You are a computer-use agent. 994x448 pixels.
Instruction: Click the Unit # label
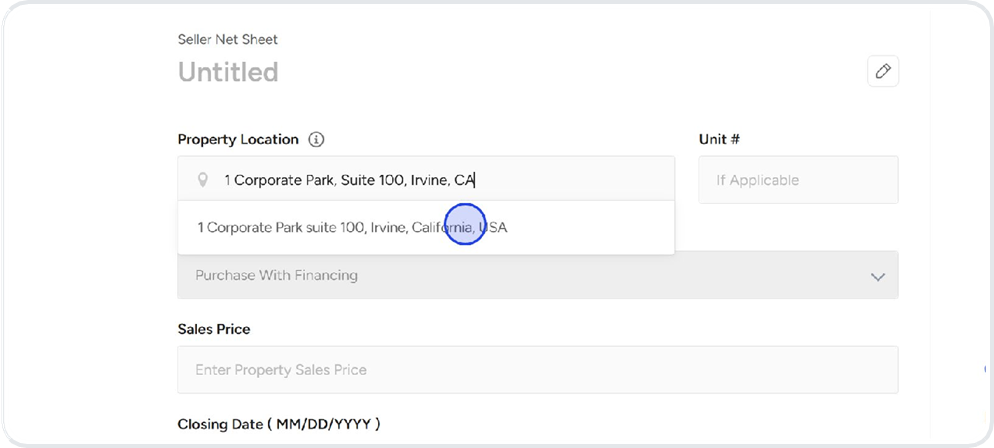tap(719, 140)
